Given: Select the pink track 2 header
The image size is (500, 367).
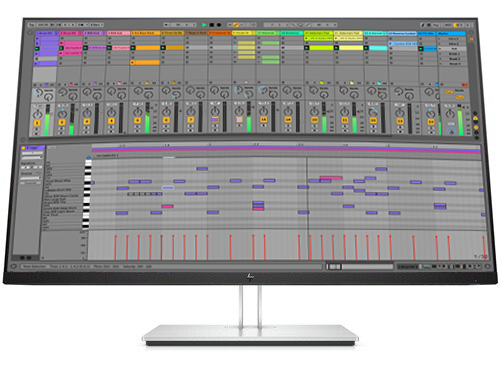Looking at the screenshot, I should 71,33.
